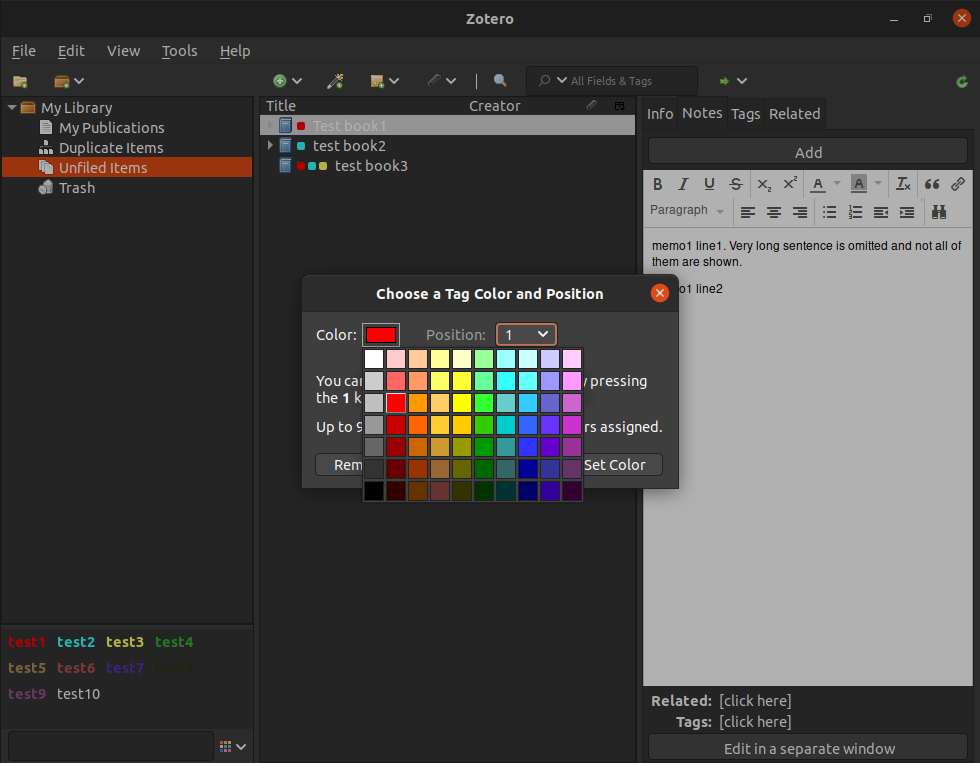
Task: Center align the note text
Action: click(x=774, y=212)
